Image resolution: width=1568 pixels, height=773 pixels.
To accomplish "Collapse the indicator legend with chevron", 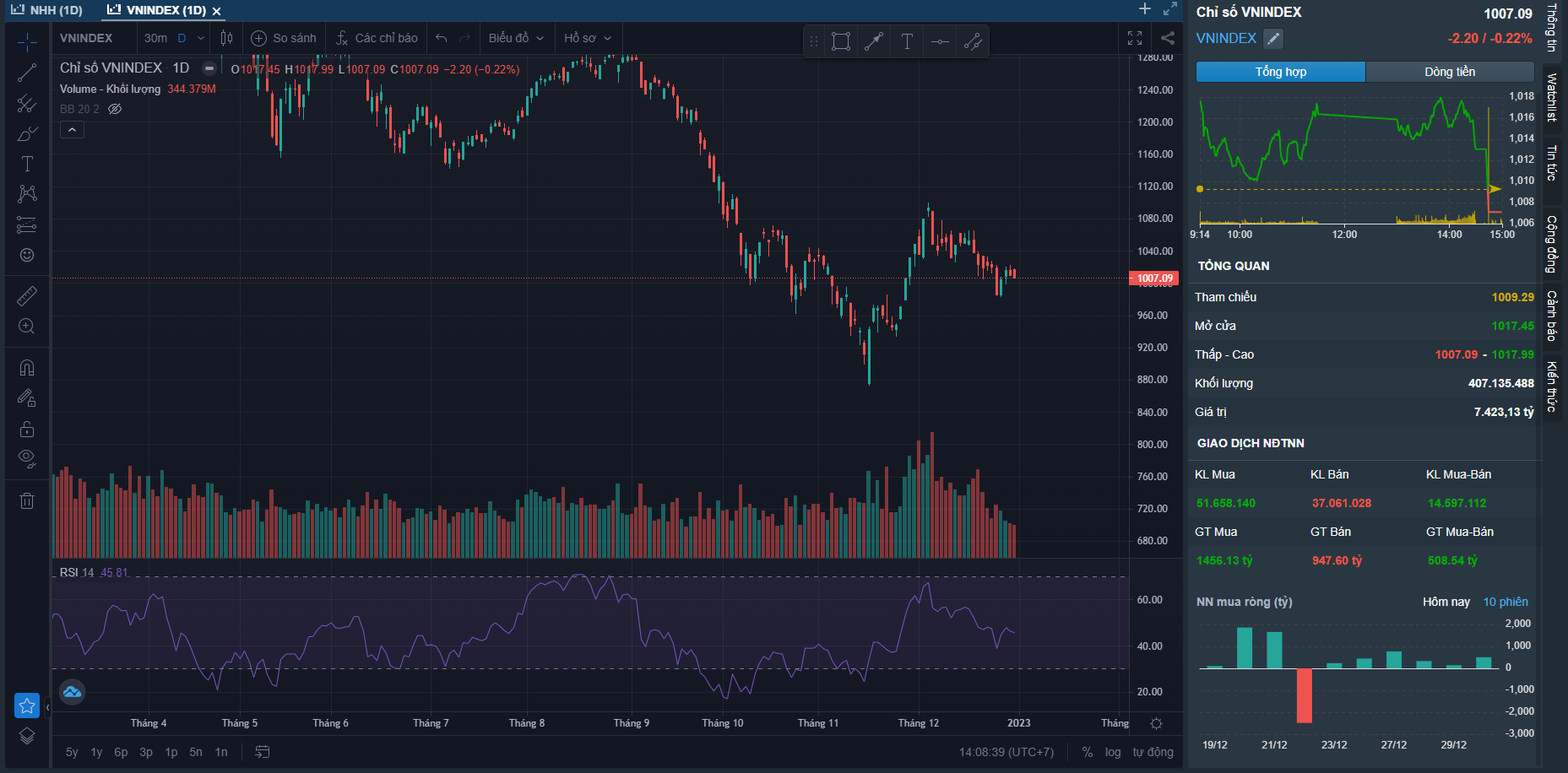I will tap(72, 130).
